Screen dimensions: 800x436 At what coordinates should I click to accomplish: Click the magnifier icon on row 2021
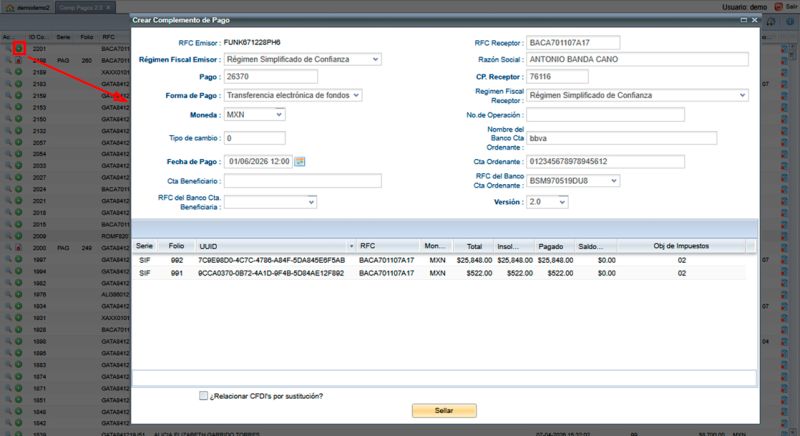click(8, 200)
